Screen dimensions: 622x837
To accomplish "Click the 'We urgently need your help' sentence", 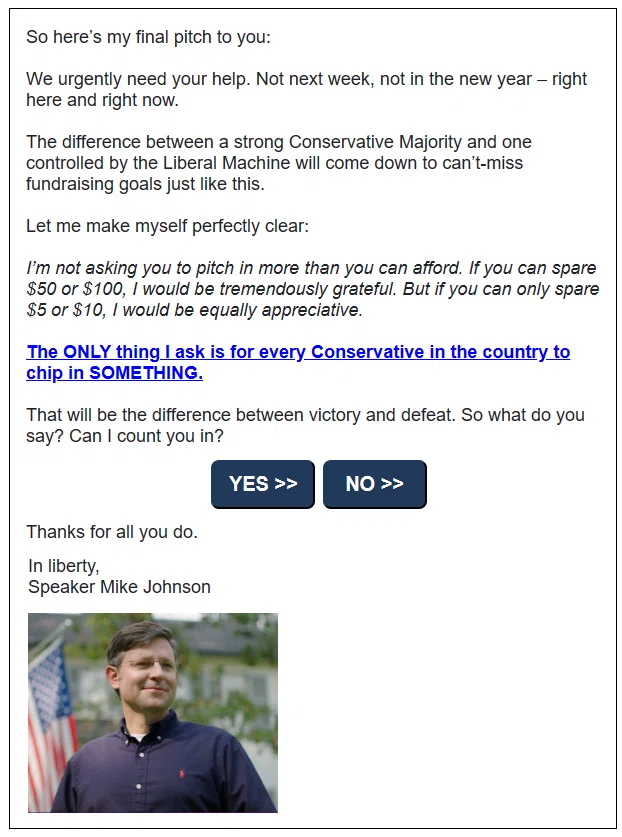I will [x=138, y=79].
